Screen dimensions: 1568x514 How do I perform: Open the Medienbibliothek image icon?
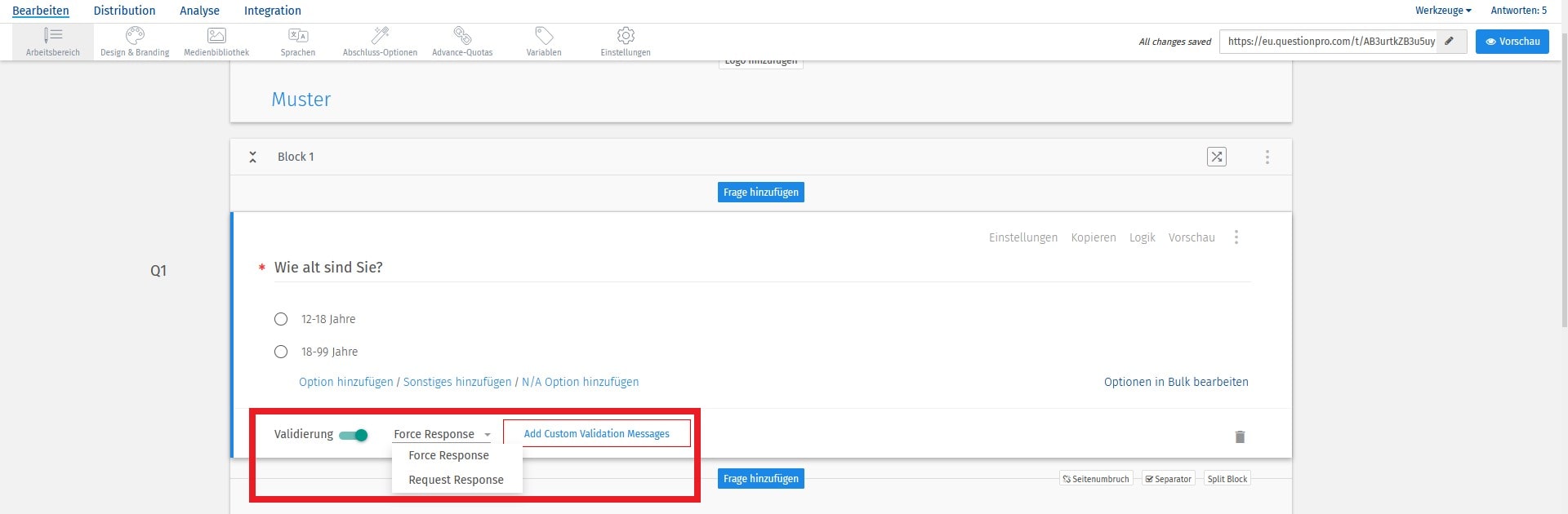click(216, 35)
